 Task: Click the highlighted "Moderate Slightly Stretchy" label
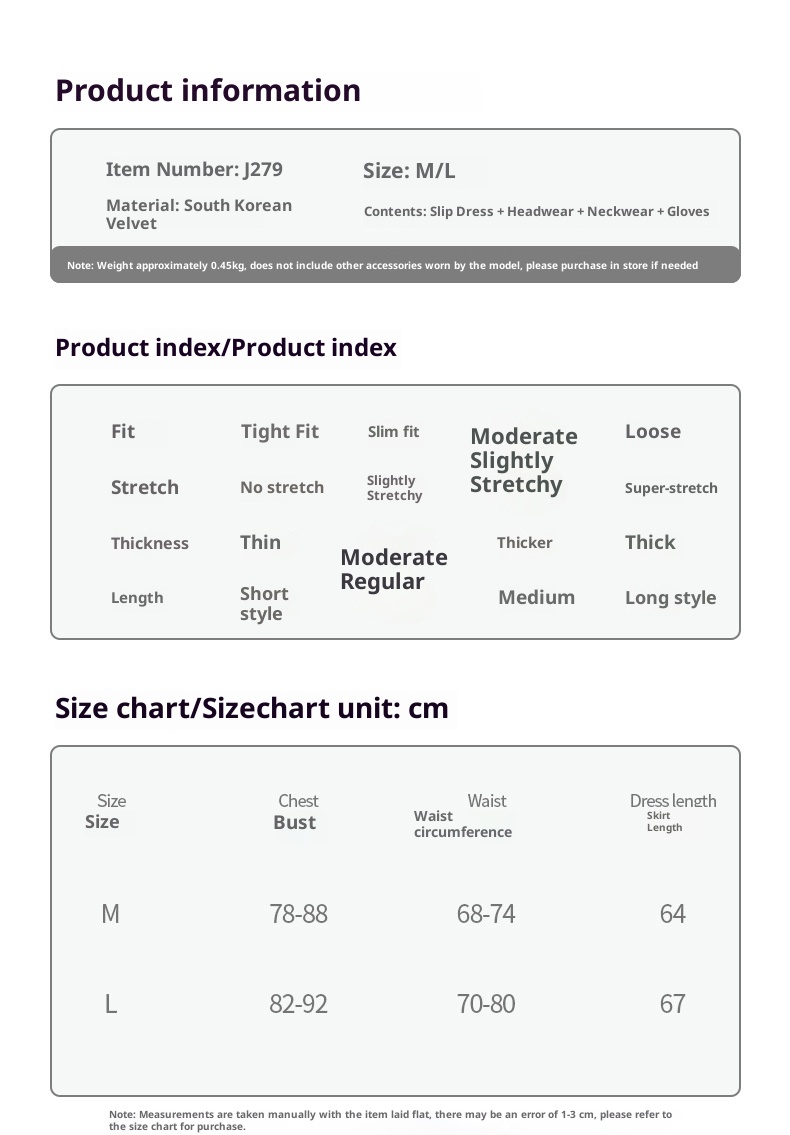point(523,461)
